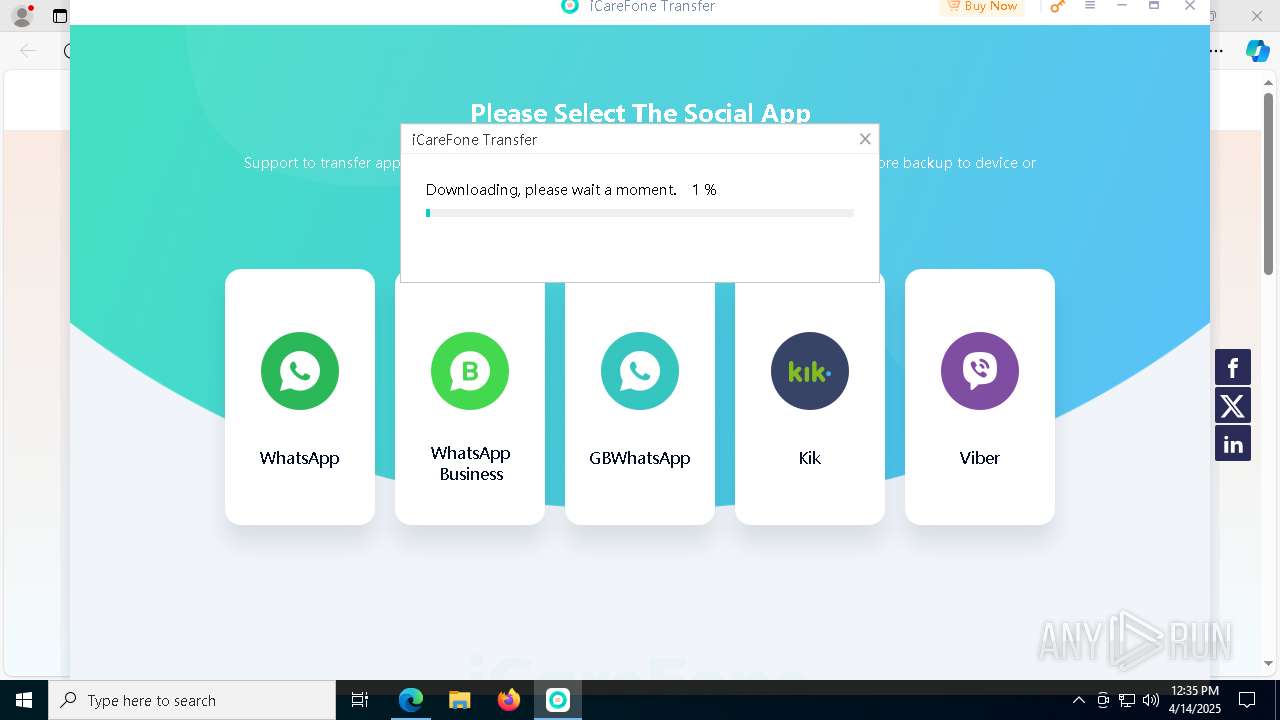Viewport: 1280px width, 720px height.
Task: Share via the X (Twitter) icon
Action: pos(1233,405)
